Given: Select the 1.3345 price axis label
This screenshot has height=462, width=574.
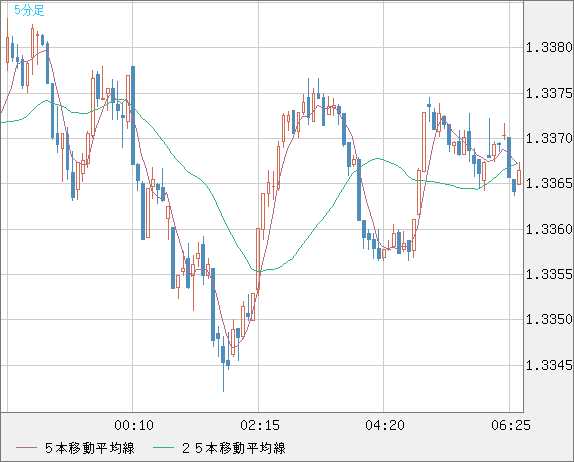Looking at the screenshot, I should pyautogui.click(x=549, y=365).
